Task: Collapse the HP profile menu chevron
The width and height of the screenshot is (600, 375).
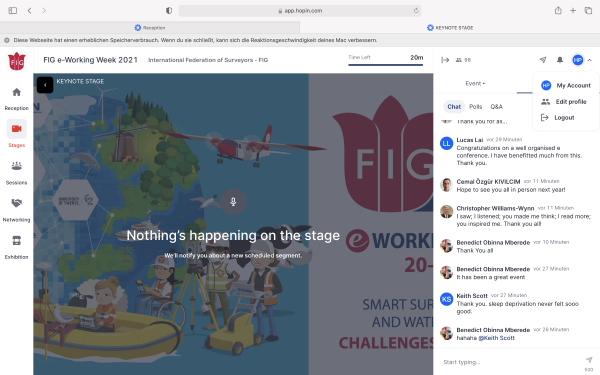Action: point(590,60)
